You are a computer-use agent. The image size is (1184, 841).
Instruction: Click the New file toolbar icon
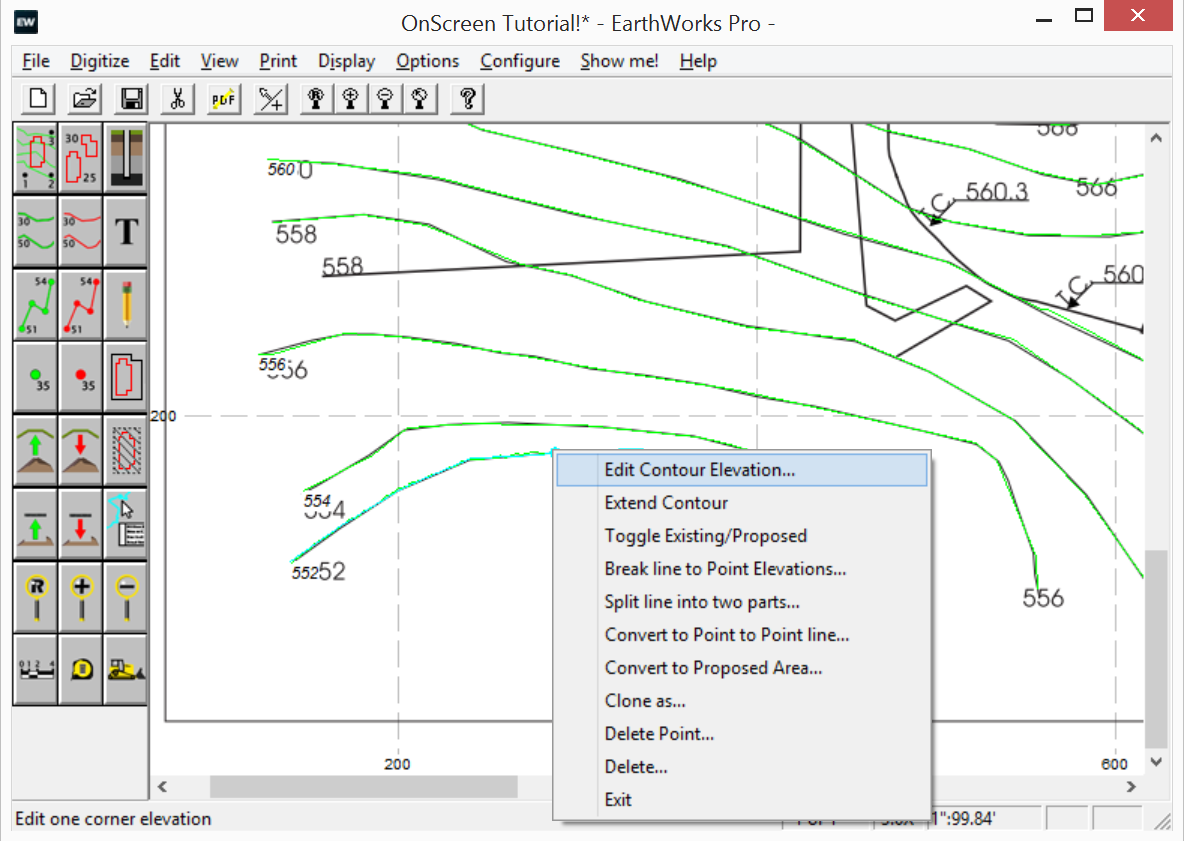[x=38, y=99]
